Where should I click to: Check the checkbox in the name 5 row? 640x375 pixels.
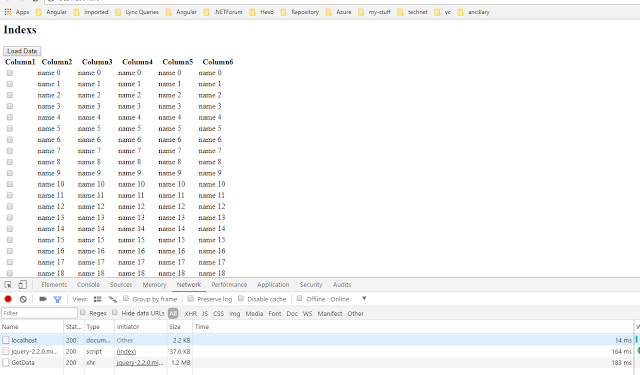pyautogui.click(x=10, y=129)
